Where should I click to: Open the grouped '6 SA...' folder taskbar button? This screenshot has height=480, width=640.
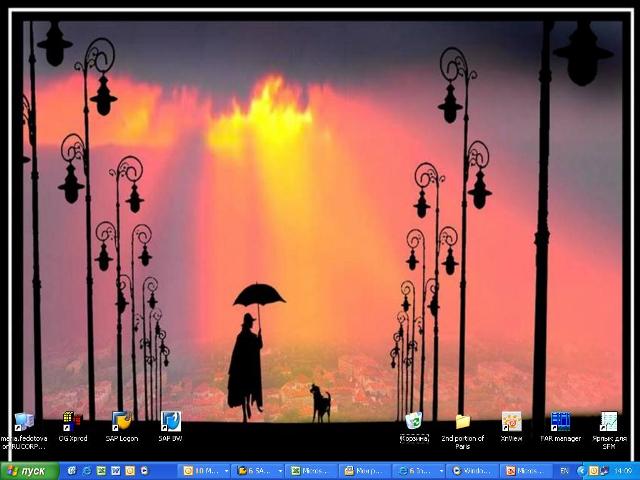(259, 471)
